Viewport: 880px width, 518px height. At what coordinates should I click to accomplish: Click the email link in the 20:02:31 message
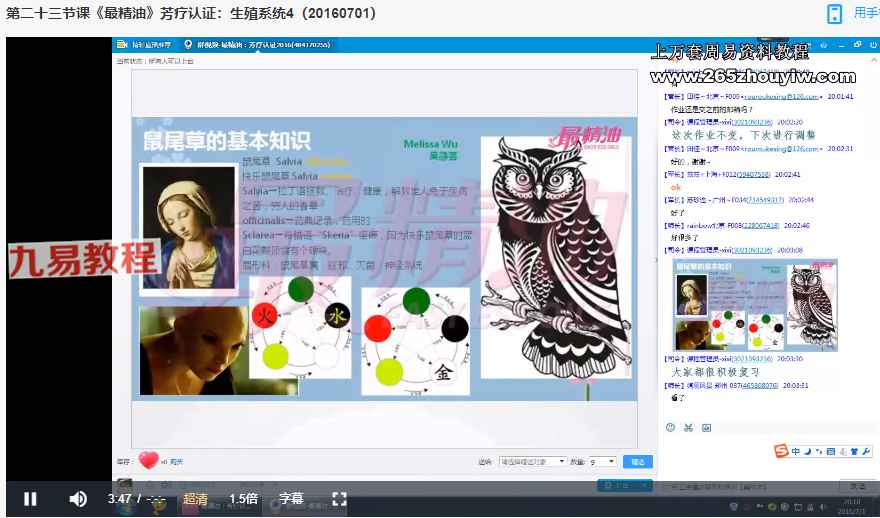point(784,149)
